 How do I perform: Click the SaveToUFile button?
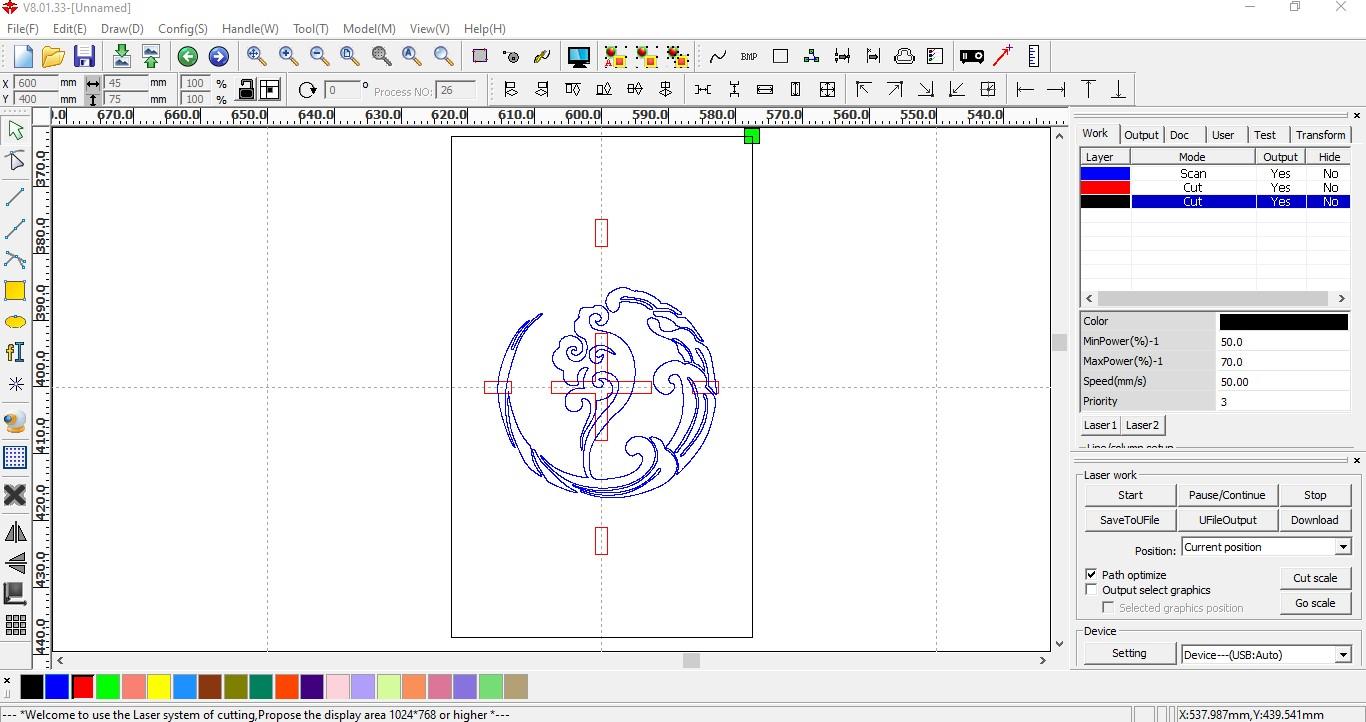[x=1130, y=520]
